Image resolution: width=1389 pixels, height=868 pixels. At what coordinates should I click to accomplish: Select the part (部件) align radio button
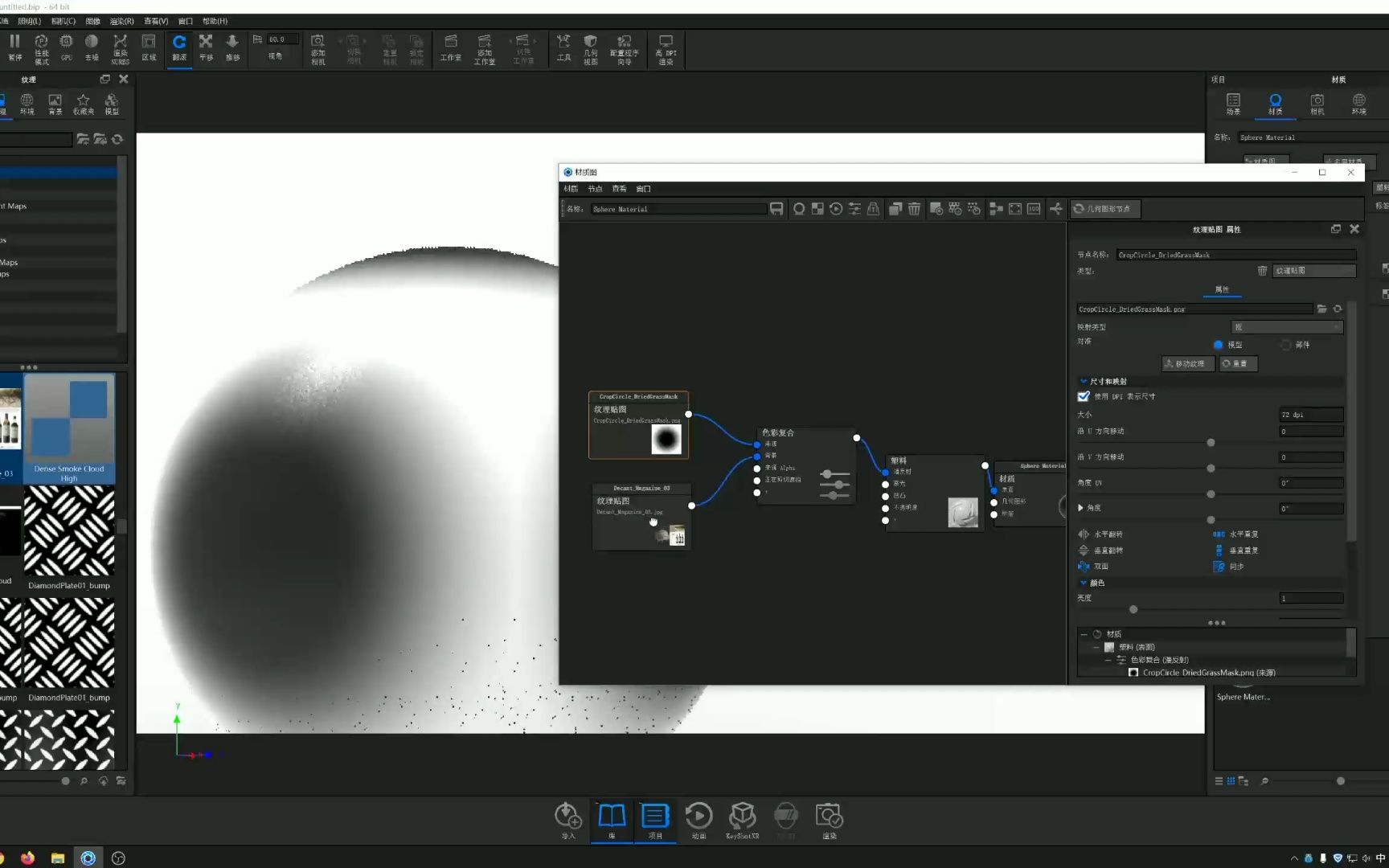pyautogui.click(x=1286, y=345)
